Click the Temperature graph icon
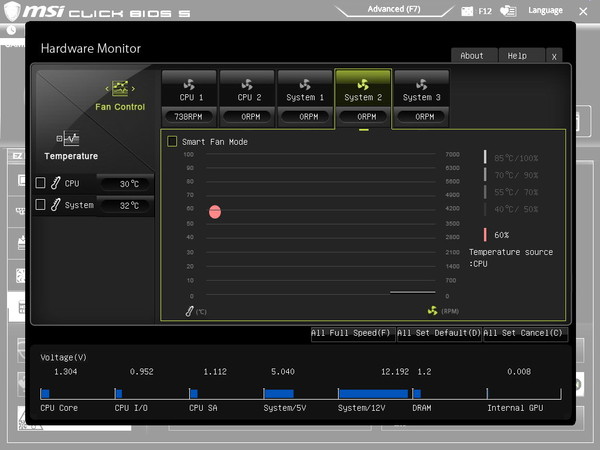This screenshot has width=600, height=450. click(68, 139)
